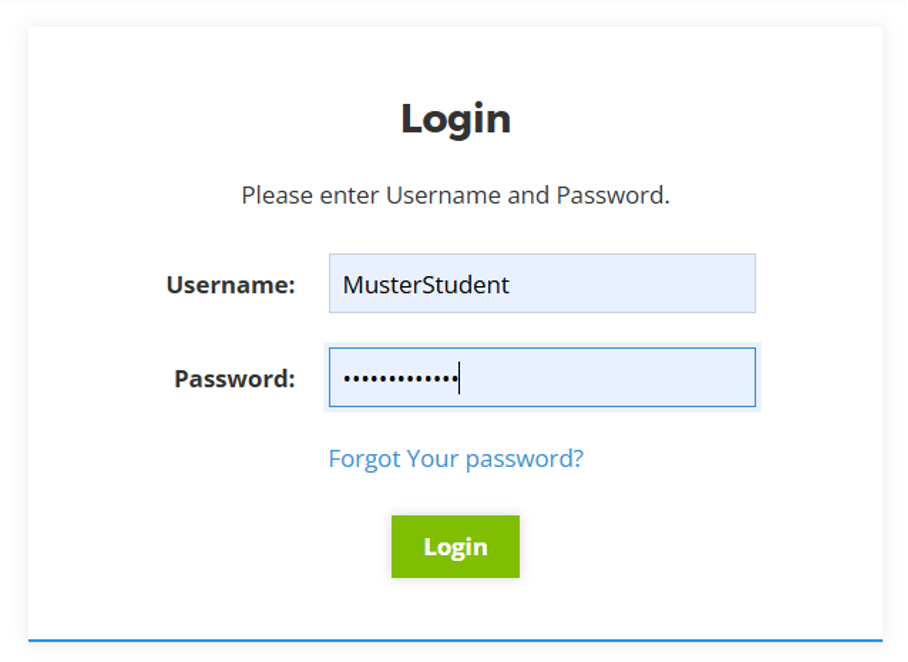The width and height of the screenshot is (908, 662).
Task: Click the bold Login heading
Action: (x=456, y=119)
